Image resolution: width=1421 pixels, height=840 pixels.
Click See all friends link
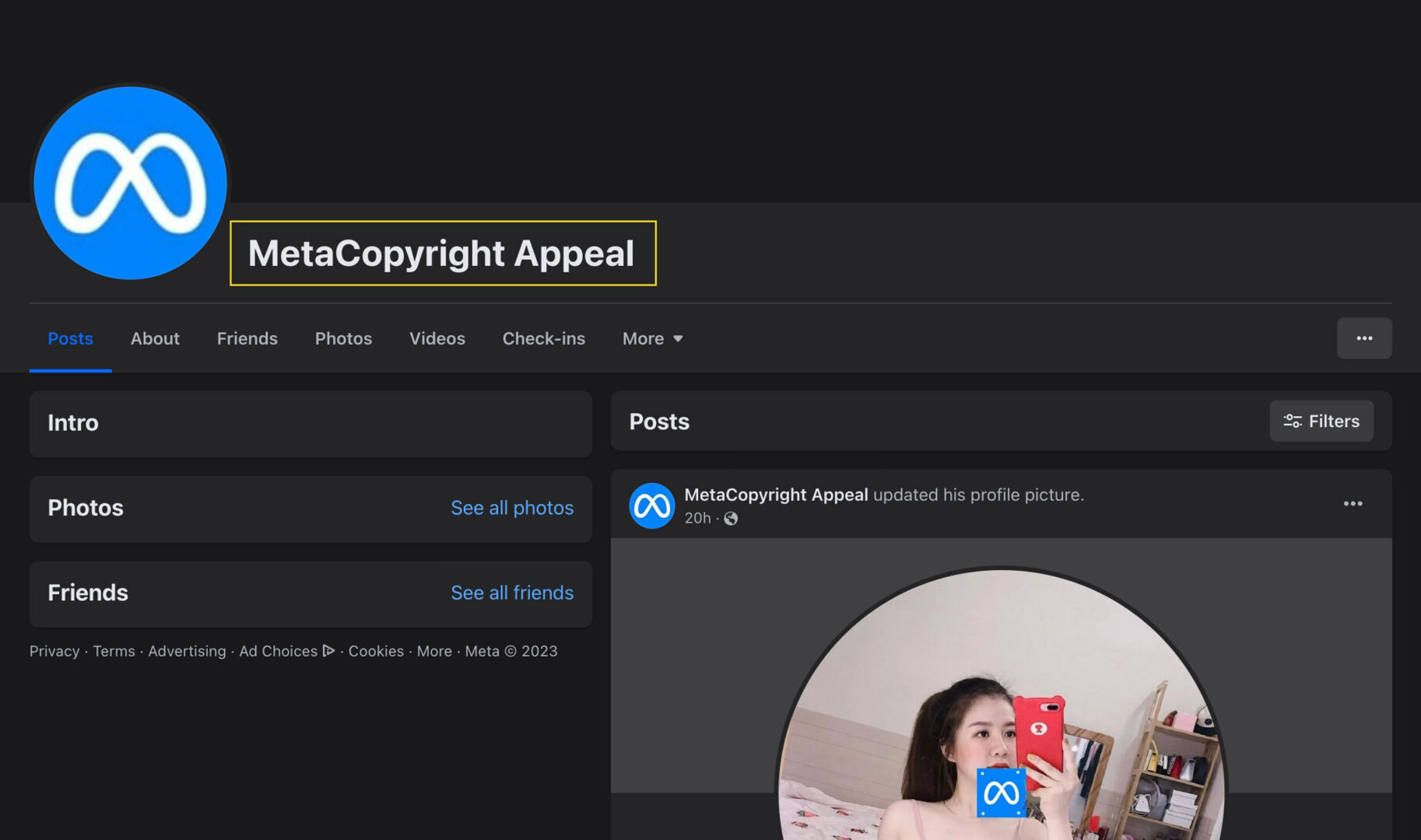pos(512,593)
